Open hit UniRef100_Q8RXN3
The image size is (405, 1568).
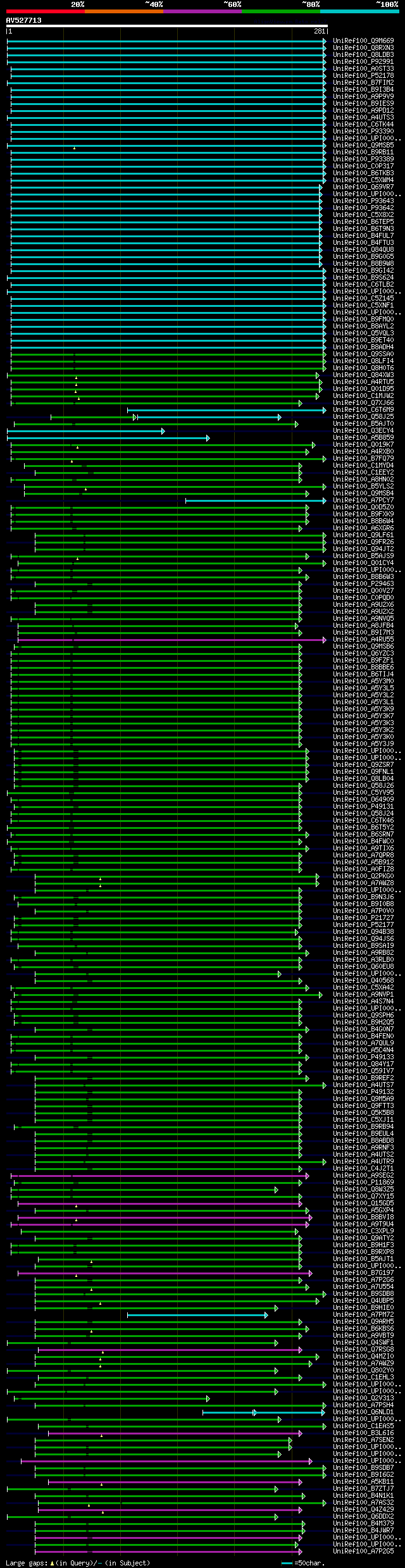pyautogui.click(x=363, y=48)
